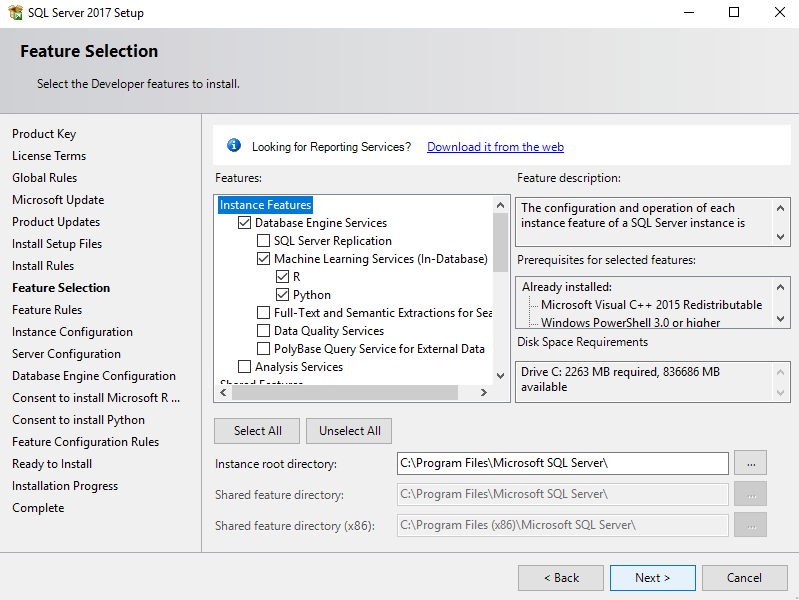
Task: Click the blue information icon
Action: [234, 146]
